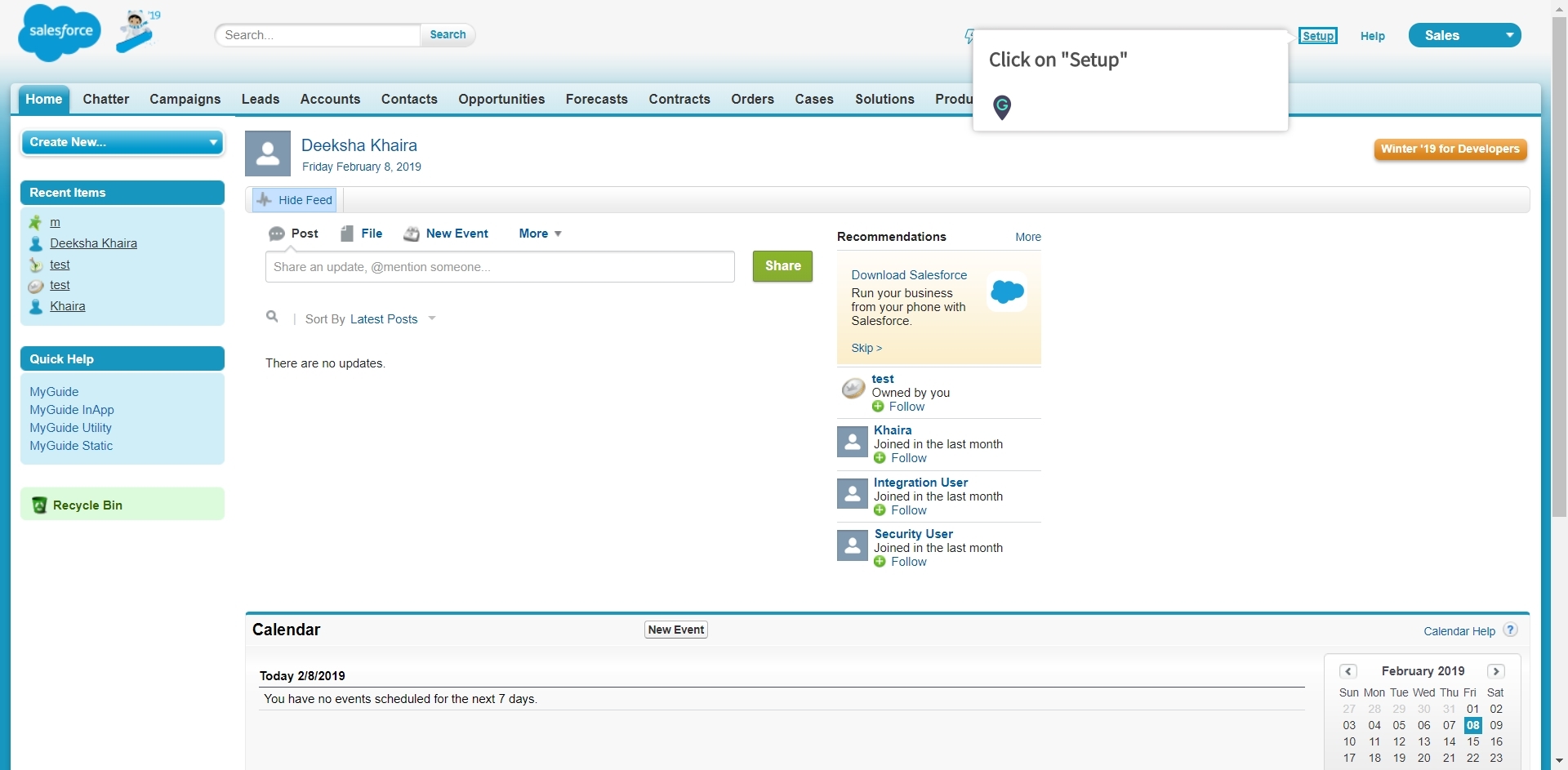Click the test record icon in Recommendations
This screenshot has height=770, width=1568.
point(853,388)
